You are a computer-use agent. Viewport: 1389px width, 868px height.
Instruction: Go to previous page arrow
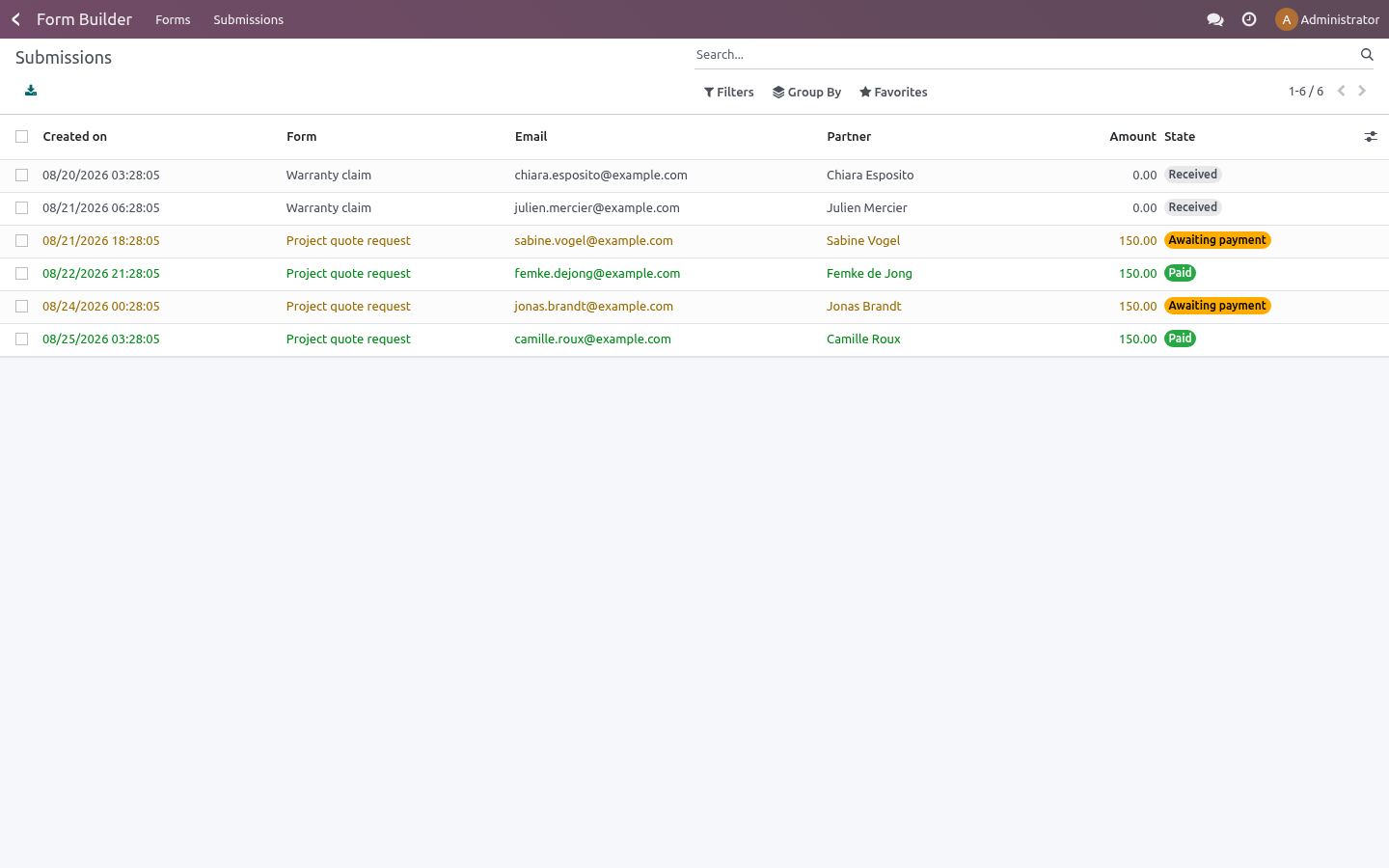[x=1341, y=91]
